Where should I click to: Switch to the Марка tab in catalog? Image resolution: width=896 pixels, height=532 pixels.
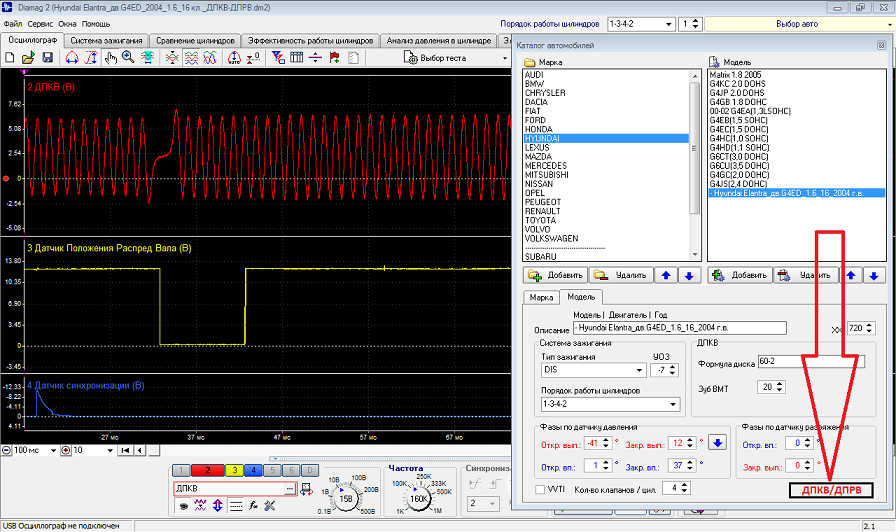(541, 298)
